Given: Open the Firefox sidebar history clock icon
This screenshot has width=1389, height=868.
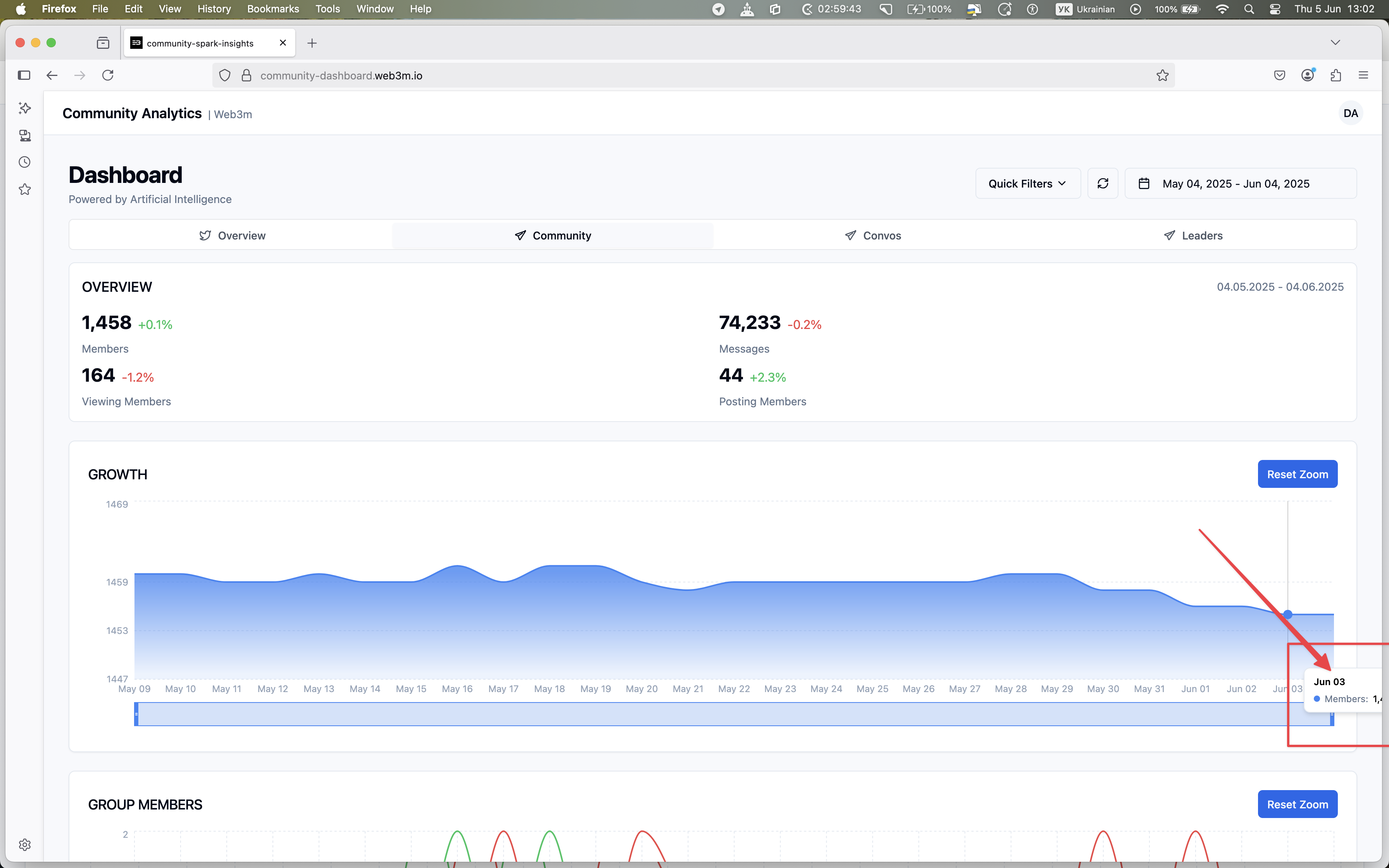Looking at the screenshot, I should (x=24, y=162).
